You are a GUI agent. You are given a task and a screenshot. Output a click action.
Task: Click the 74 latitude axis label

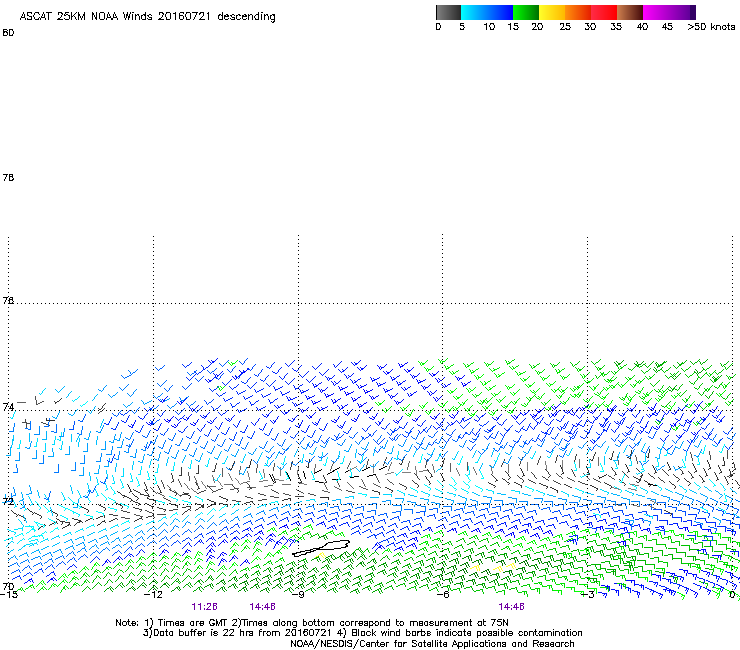pos(8,407)
